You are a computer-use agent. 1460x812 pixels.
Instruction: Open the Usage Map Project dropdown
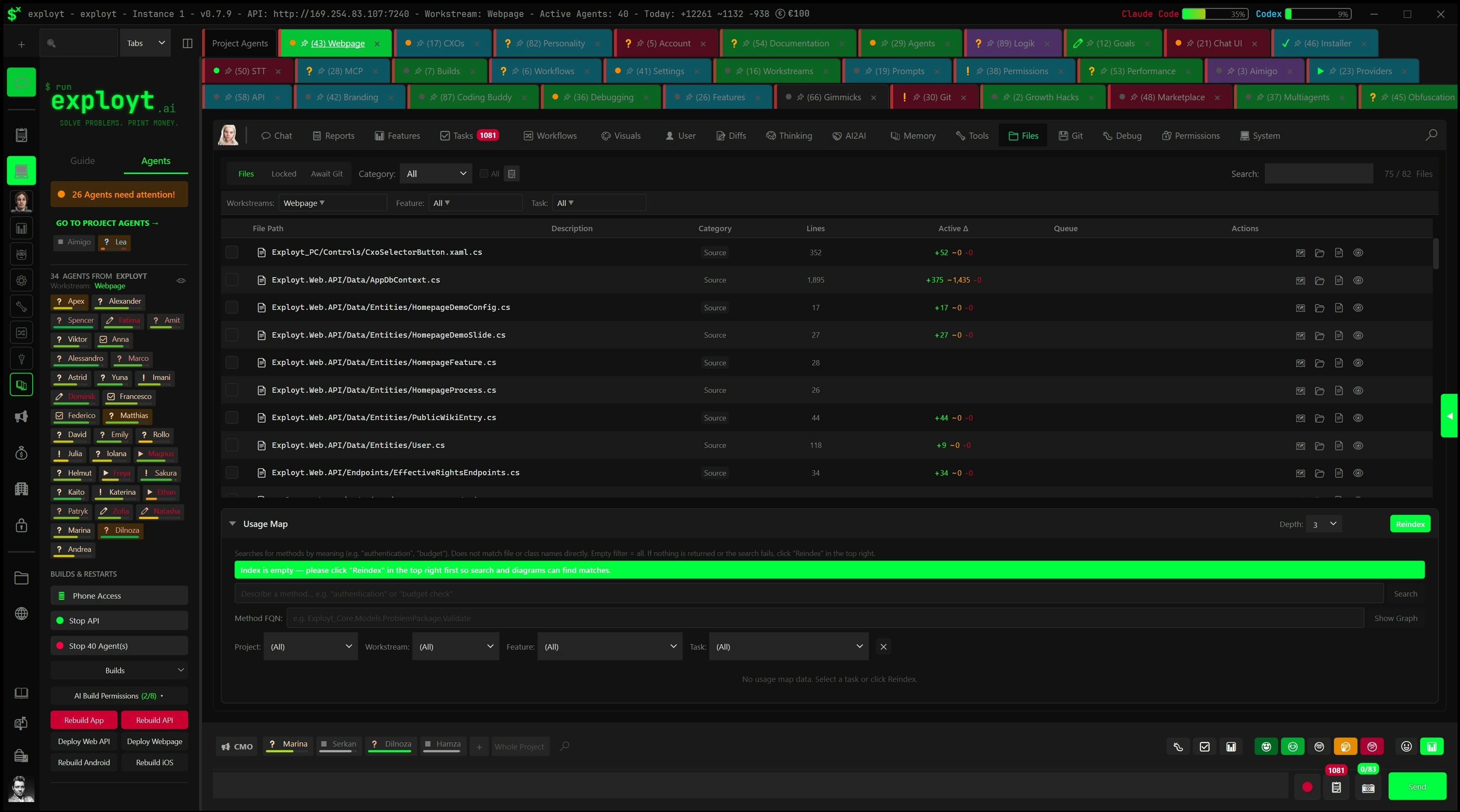pos(310,647)
